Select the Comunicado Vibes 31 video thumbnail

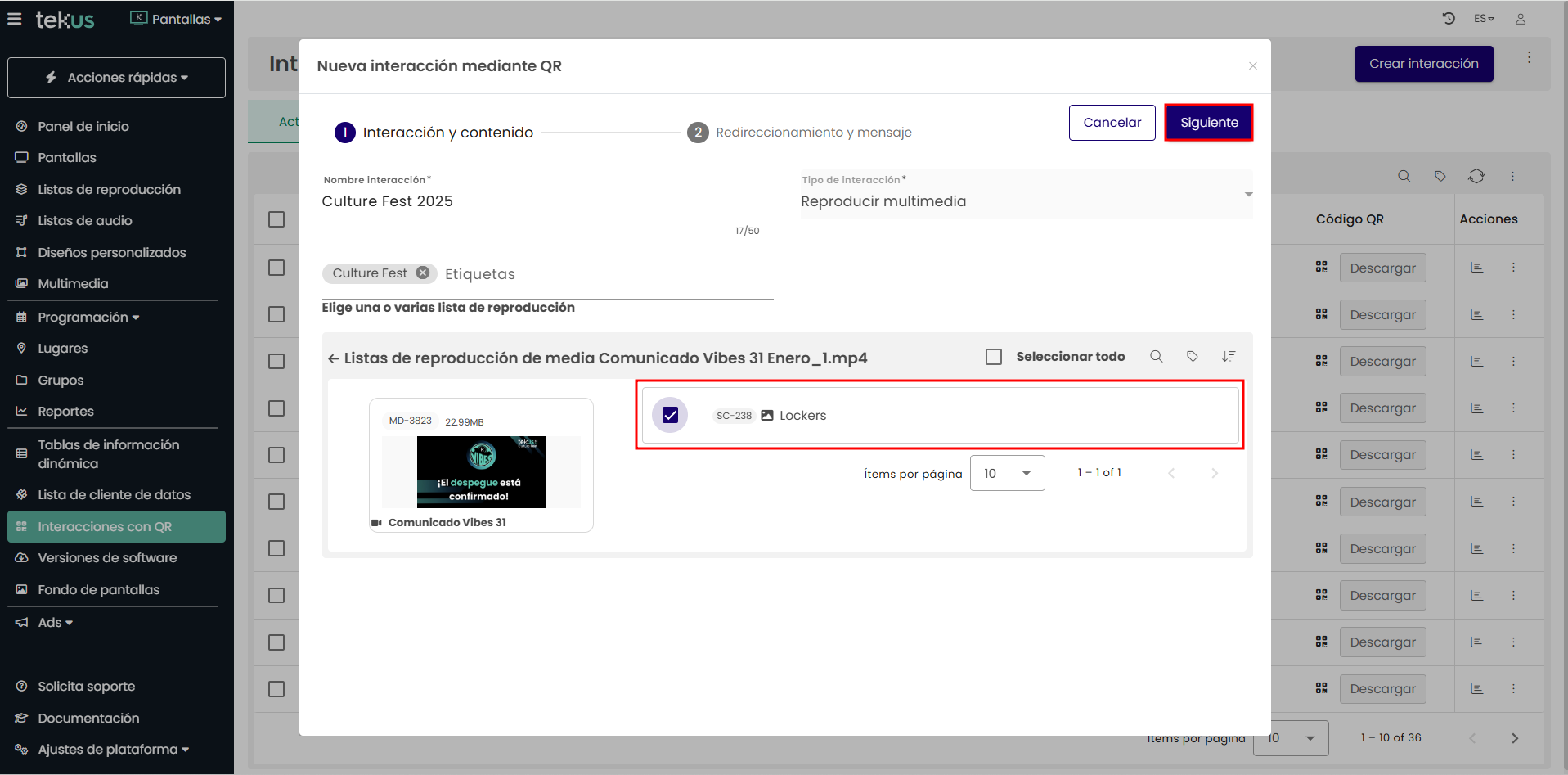coord(481,471)
